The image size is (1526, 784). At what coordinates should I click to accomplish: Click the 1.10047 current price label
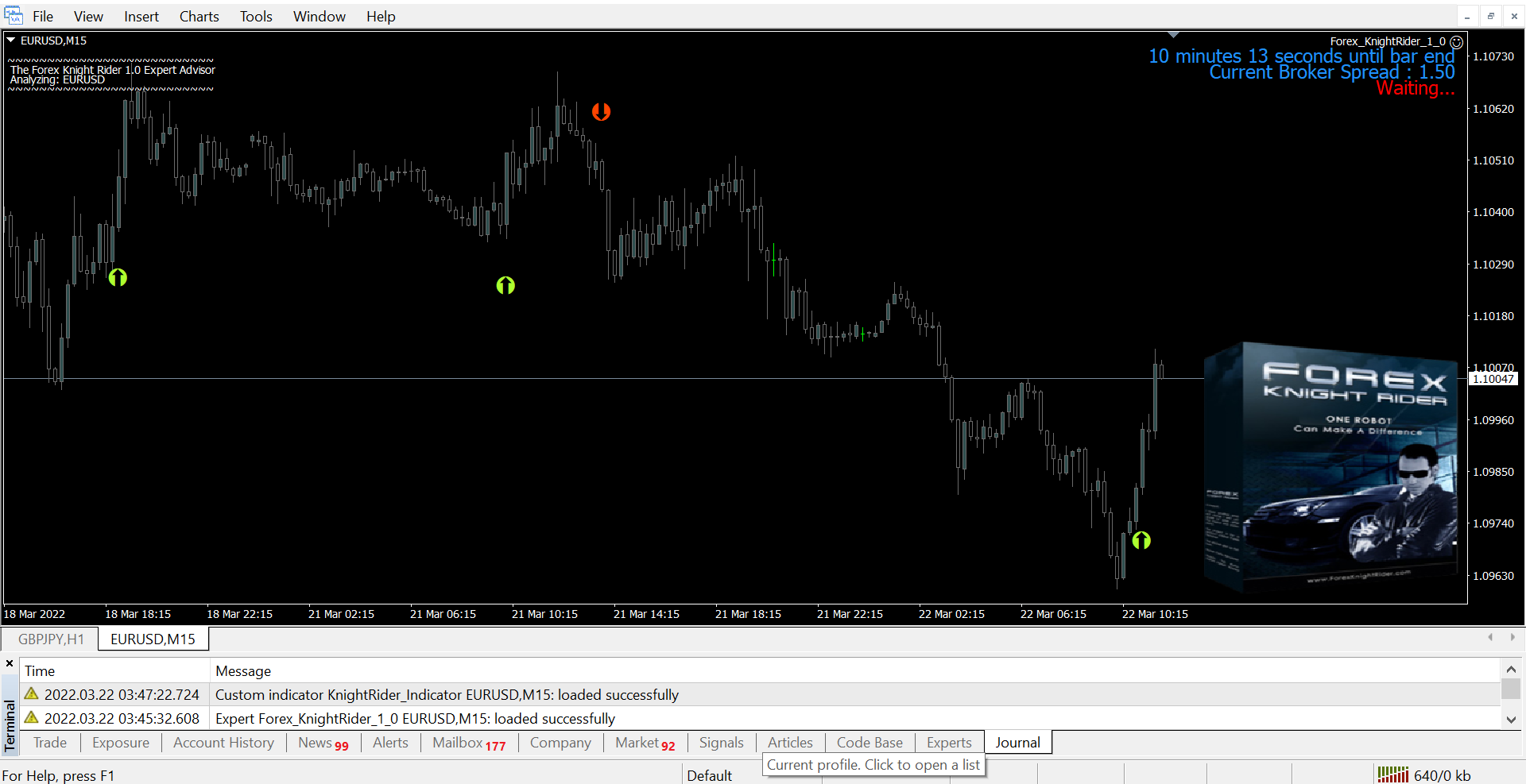(1493, 379)
